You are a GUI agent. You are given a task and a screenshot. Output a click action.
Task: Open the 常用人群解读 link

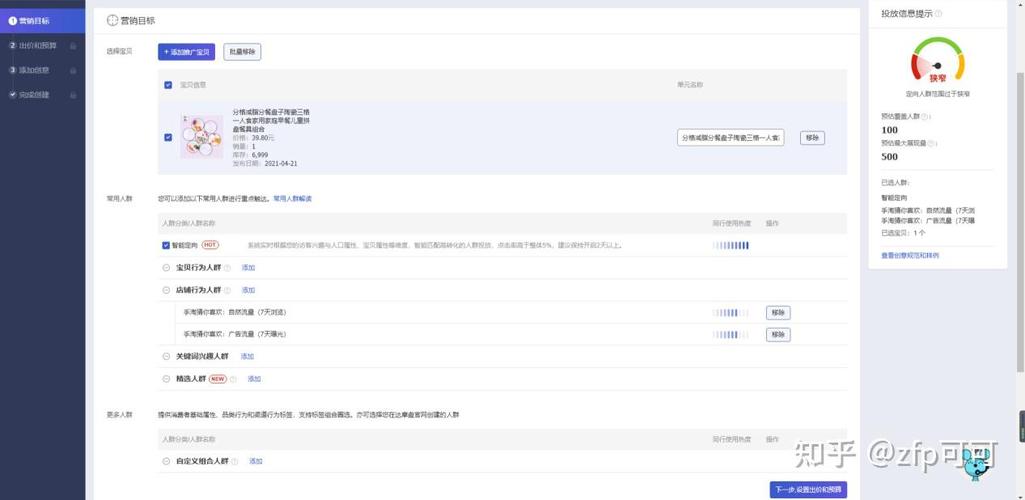(x=292, y=198)
